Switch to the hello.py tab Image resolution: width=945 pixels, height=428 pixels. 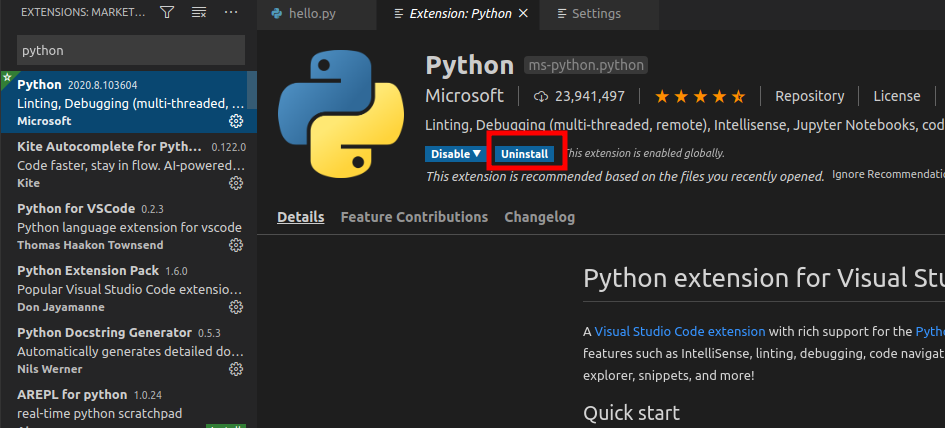[316, 14]
